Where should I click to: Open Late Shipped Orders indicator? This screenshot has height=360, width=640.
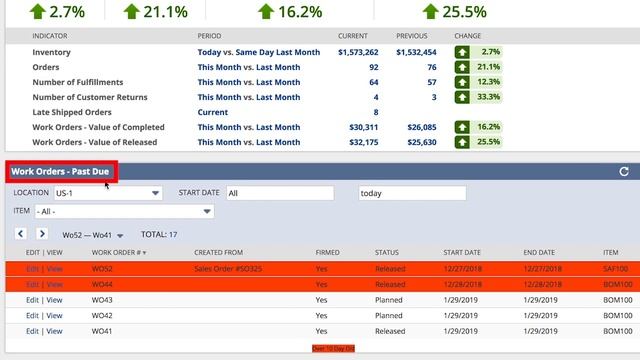tap(72, 112)
